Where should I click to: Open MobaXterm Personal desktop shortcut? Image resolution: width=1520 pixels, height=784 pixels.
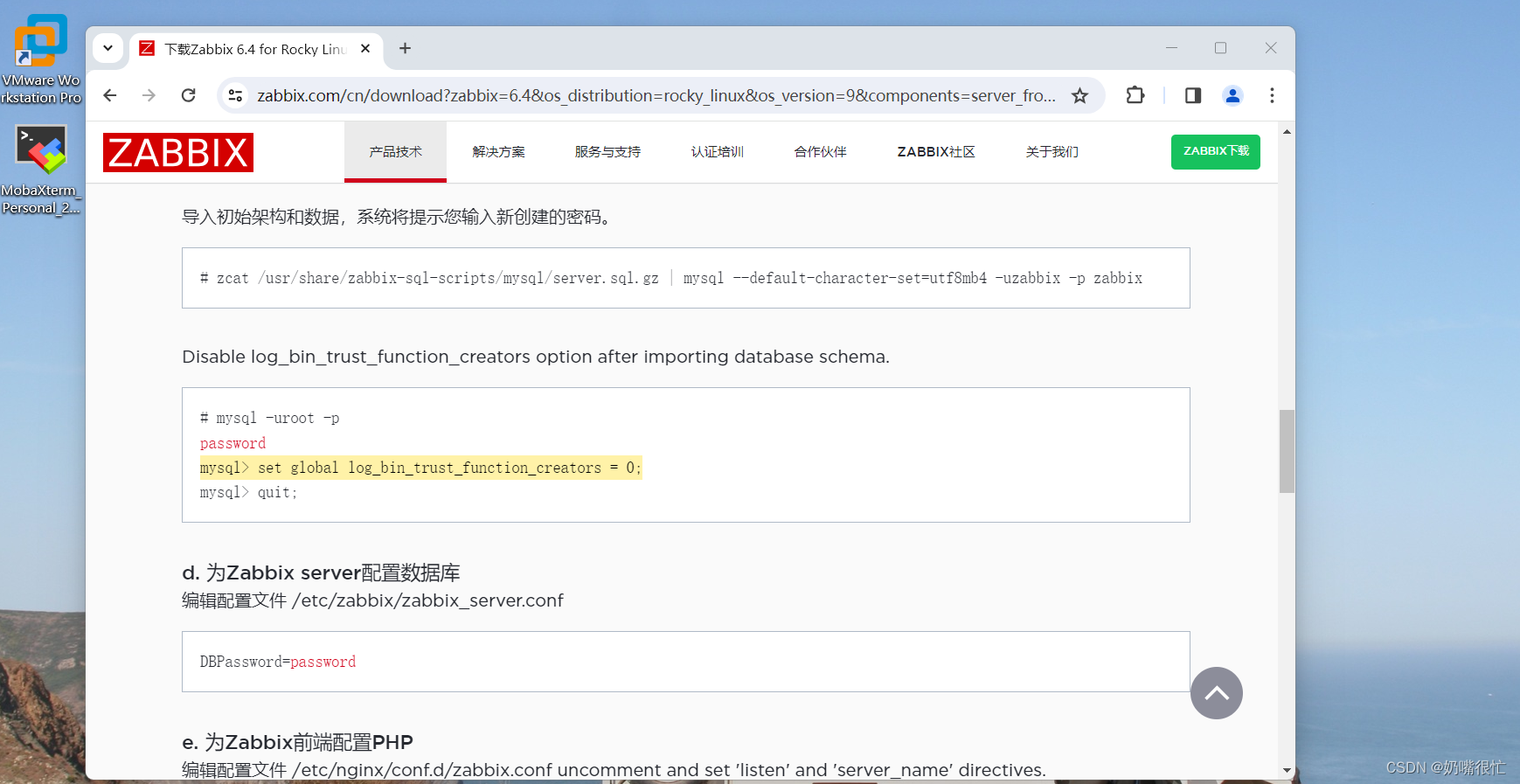[41, 169]
